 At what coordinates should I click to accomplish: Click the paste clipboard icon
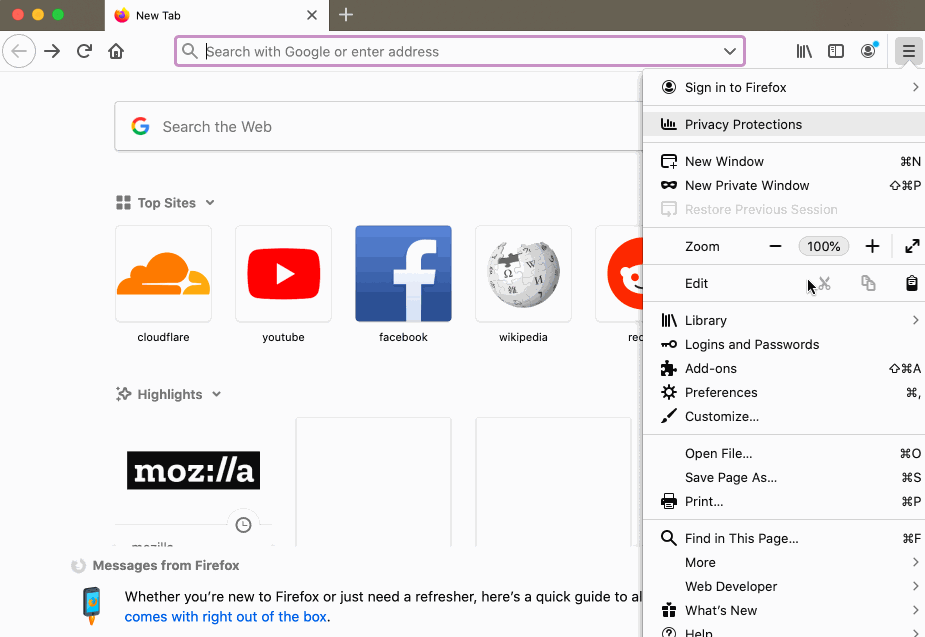point(912,284)
